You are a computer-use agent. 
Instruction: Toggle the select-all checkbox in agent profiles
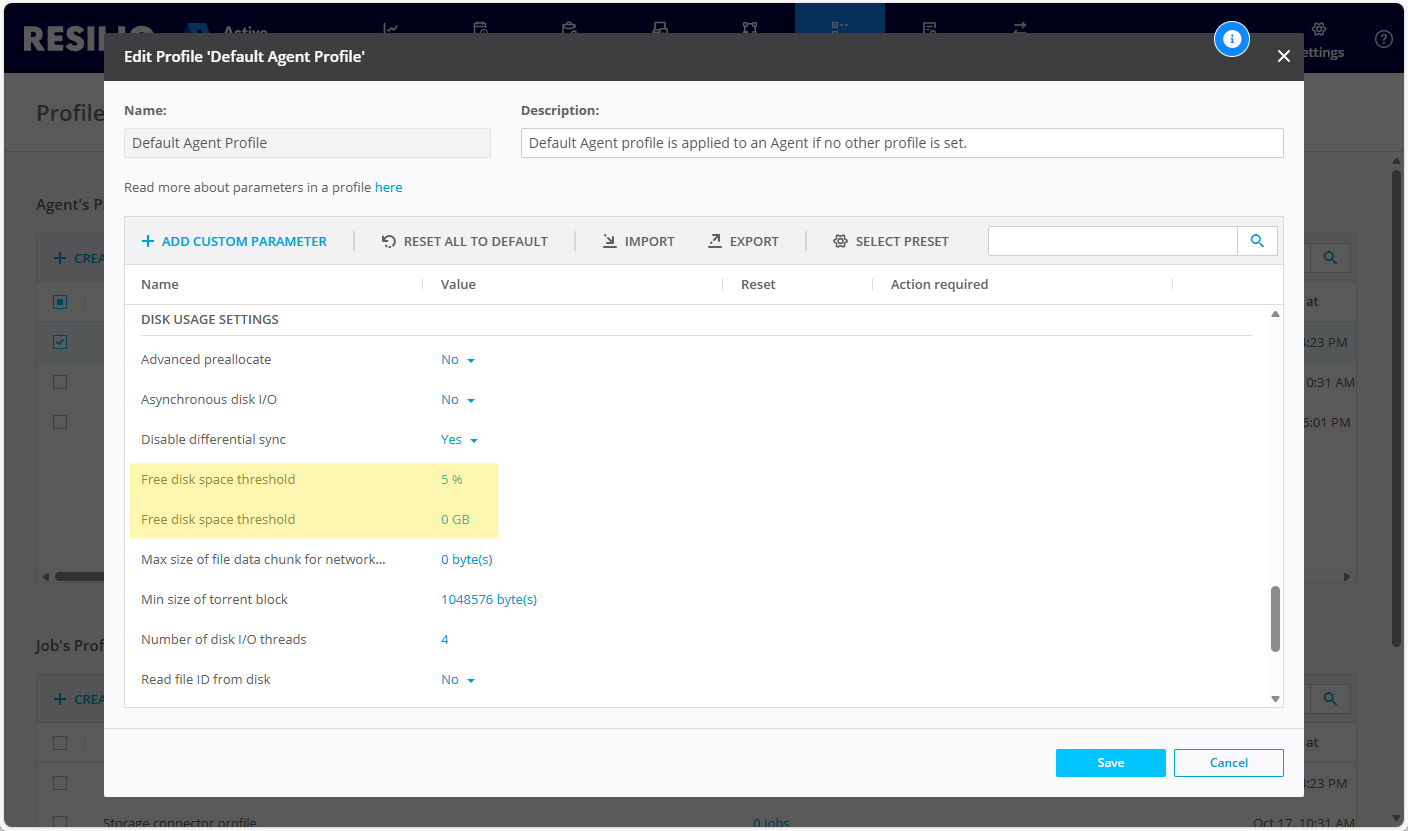60,302
